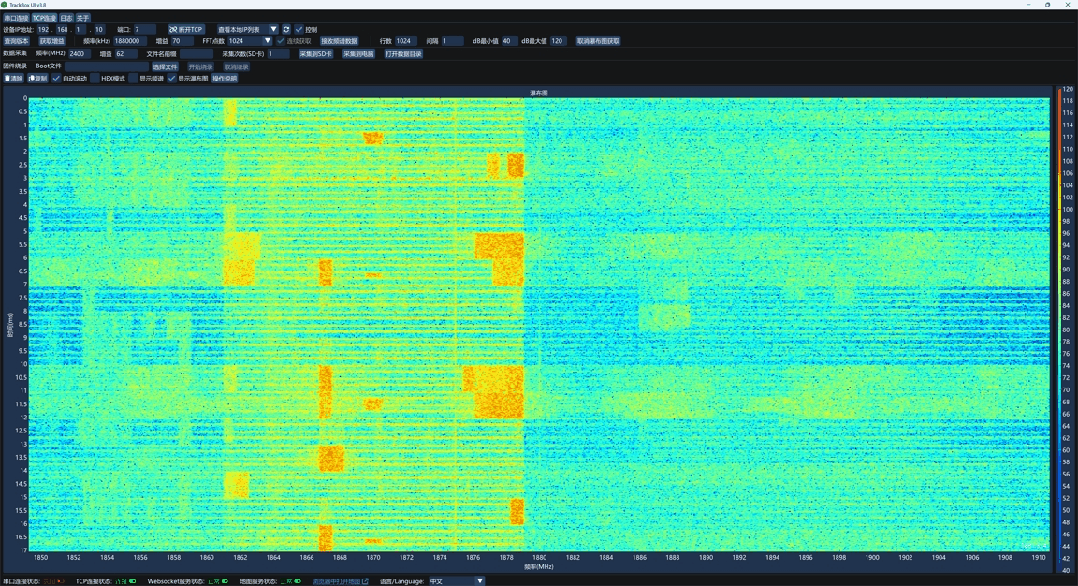The height and width of the screenshot is (586, 1078).
Task: Open the FFT points 1024 dropdown
Action: click(250, 41)
